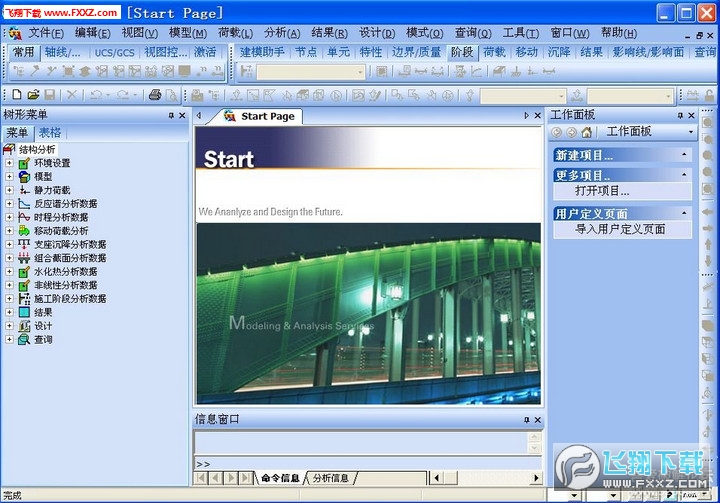Collapse the 新建项目 section header
This screenshot has height=503, width=720.
pos(684,155)
